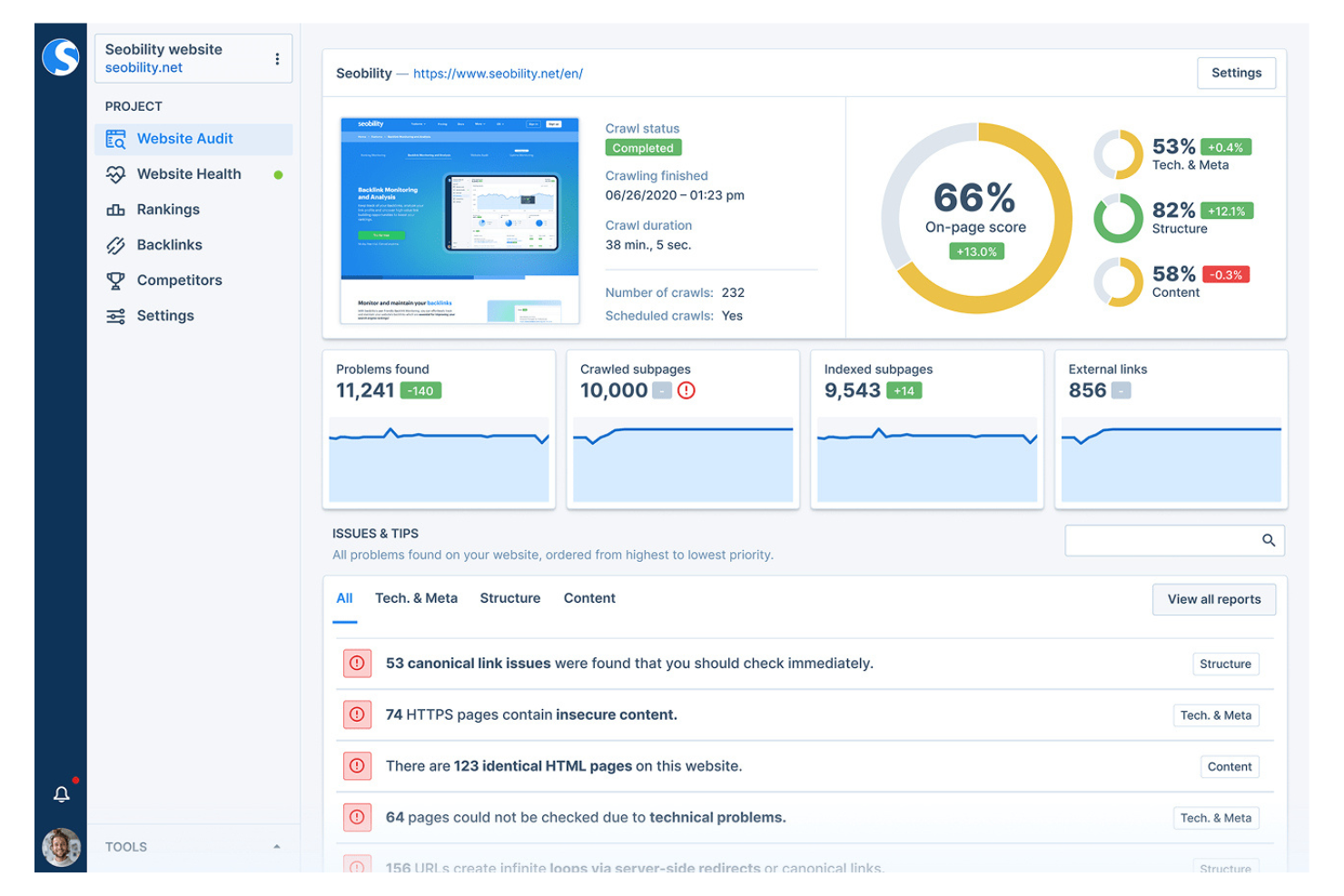
Task: Collapse the TOOLS section
Action: pyautogui.click(x=277, y=846)
